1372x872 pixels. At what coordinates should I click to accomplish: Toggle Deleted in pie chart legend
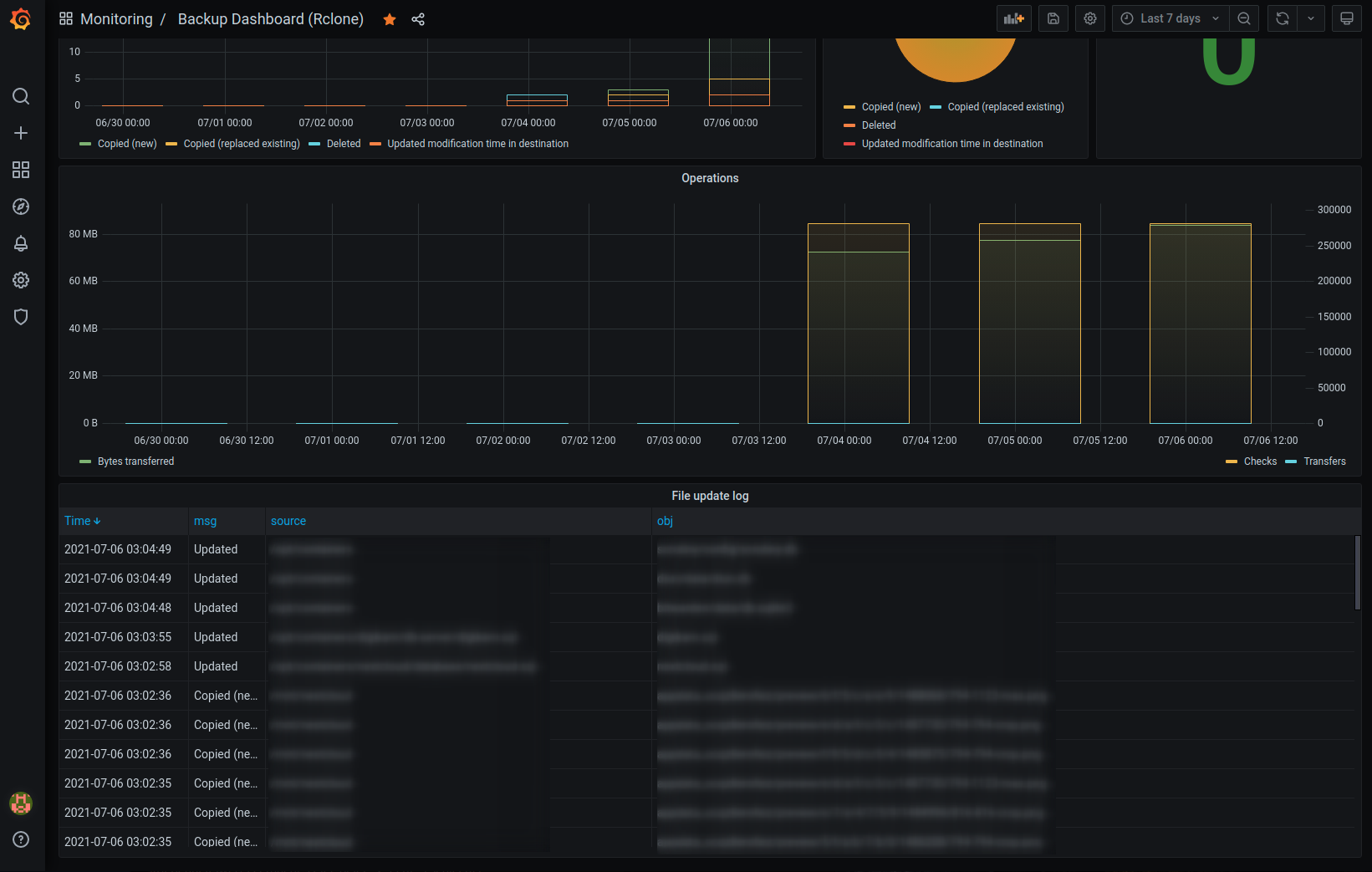pos(879,125)
